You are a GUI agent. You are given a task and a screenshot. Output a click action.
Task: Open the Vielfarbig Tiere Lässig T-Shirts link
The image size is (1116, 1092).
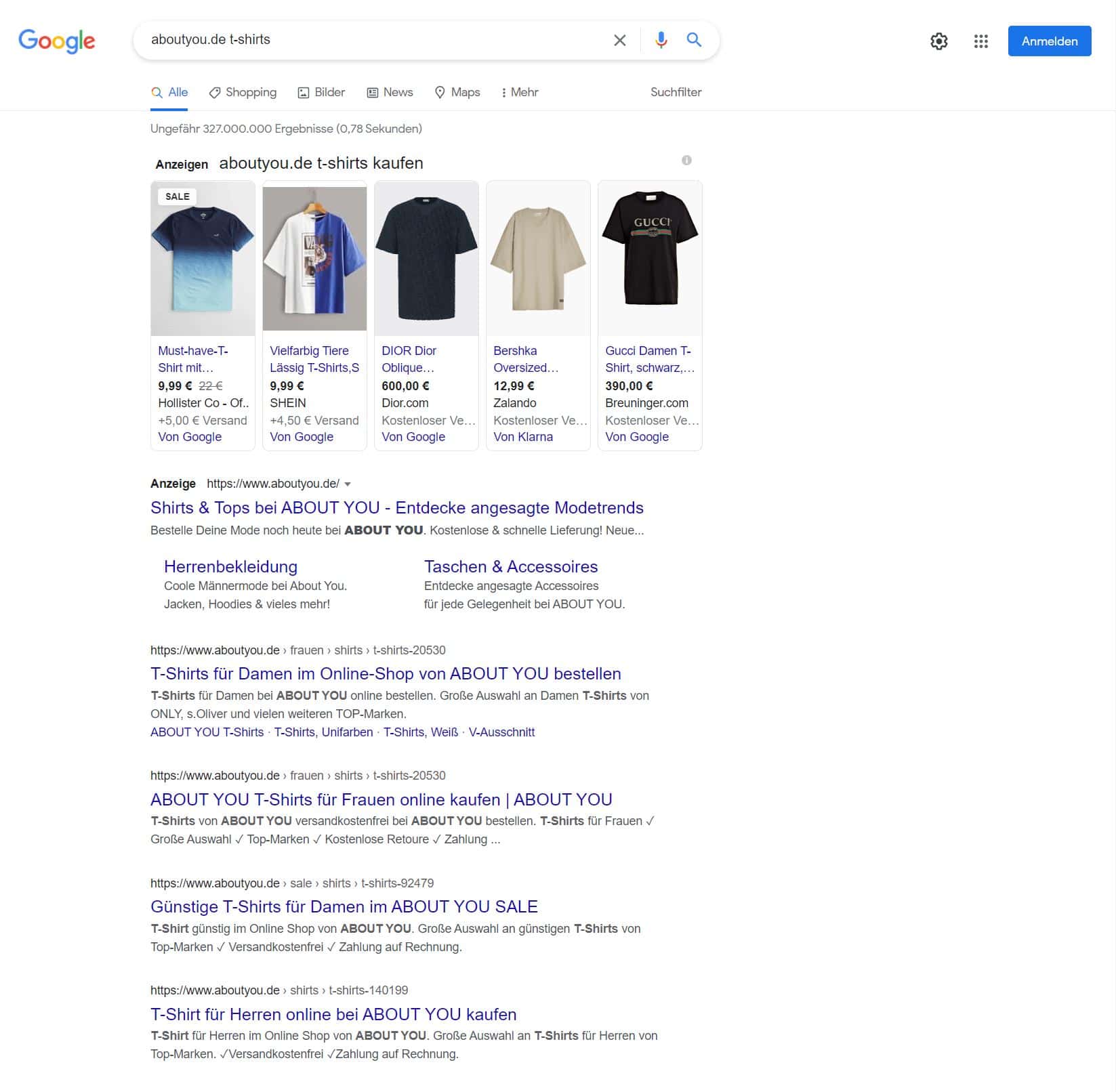tap(314, 359)
